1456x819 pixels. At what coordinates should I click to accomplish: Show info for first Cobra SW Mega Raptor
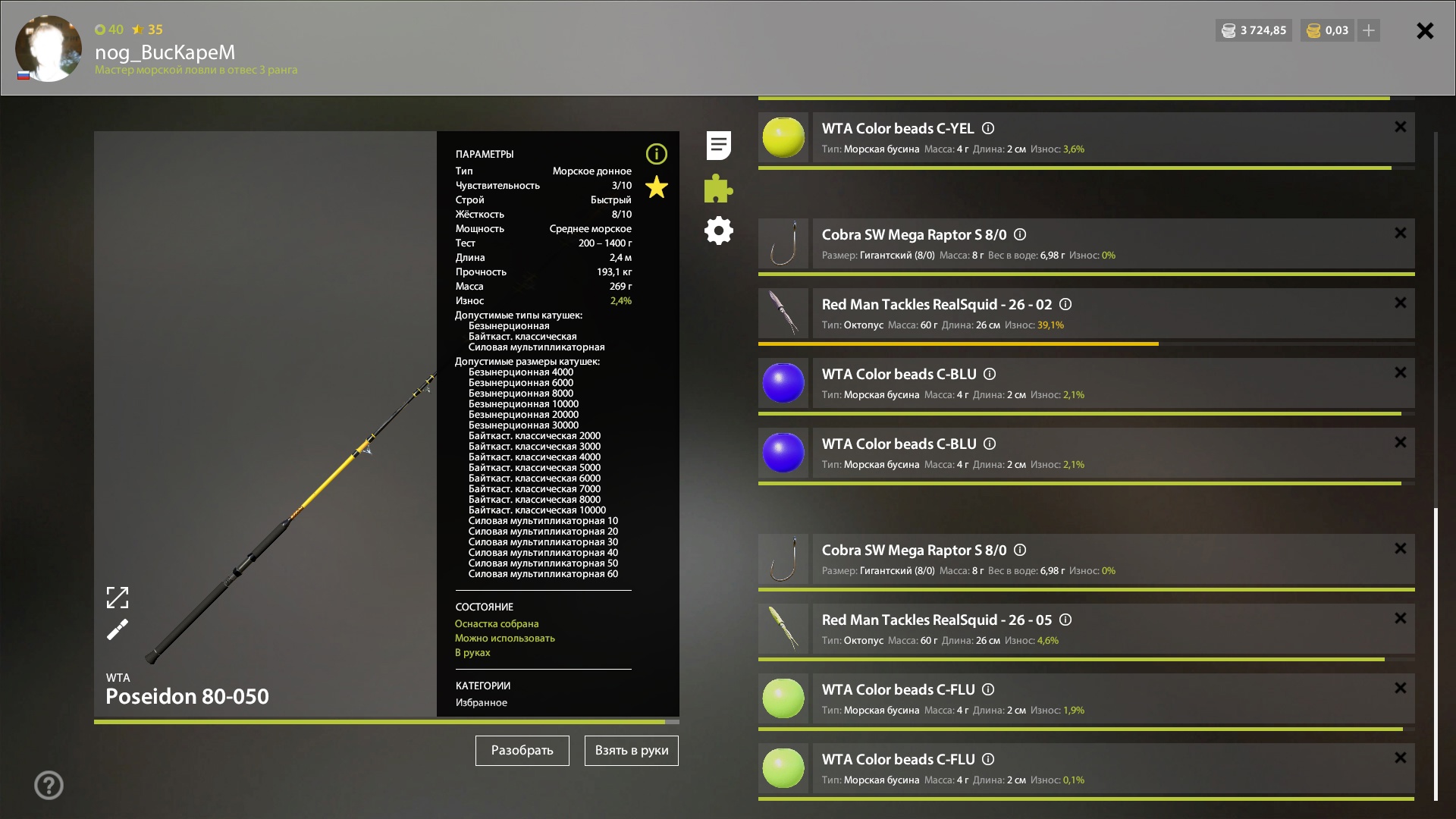point(1020,235)
